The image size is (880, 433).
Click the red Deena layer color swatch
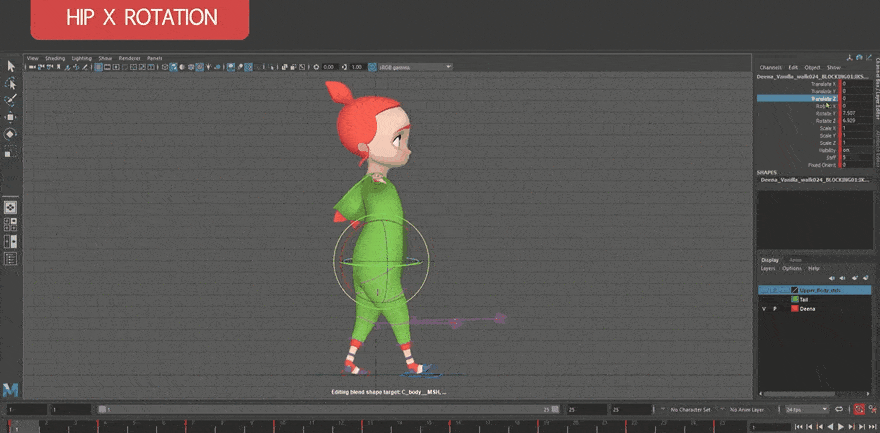tap(795, 309)
